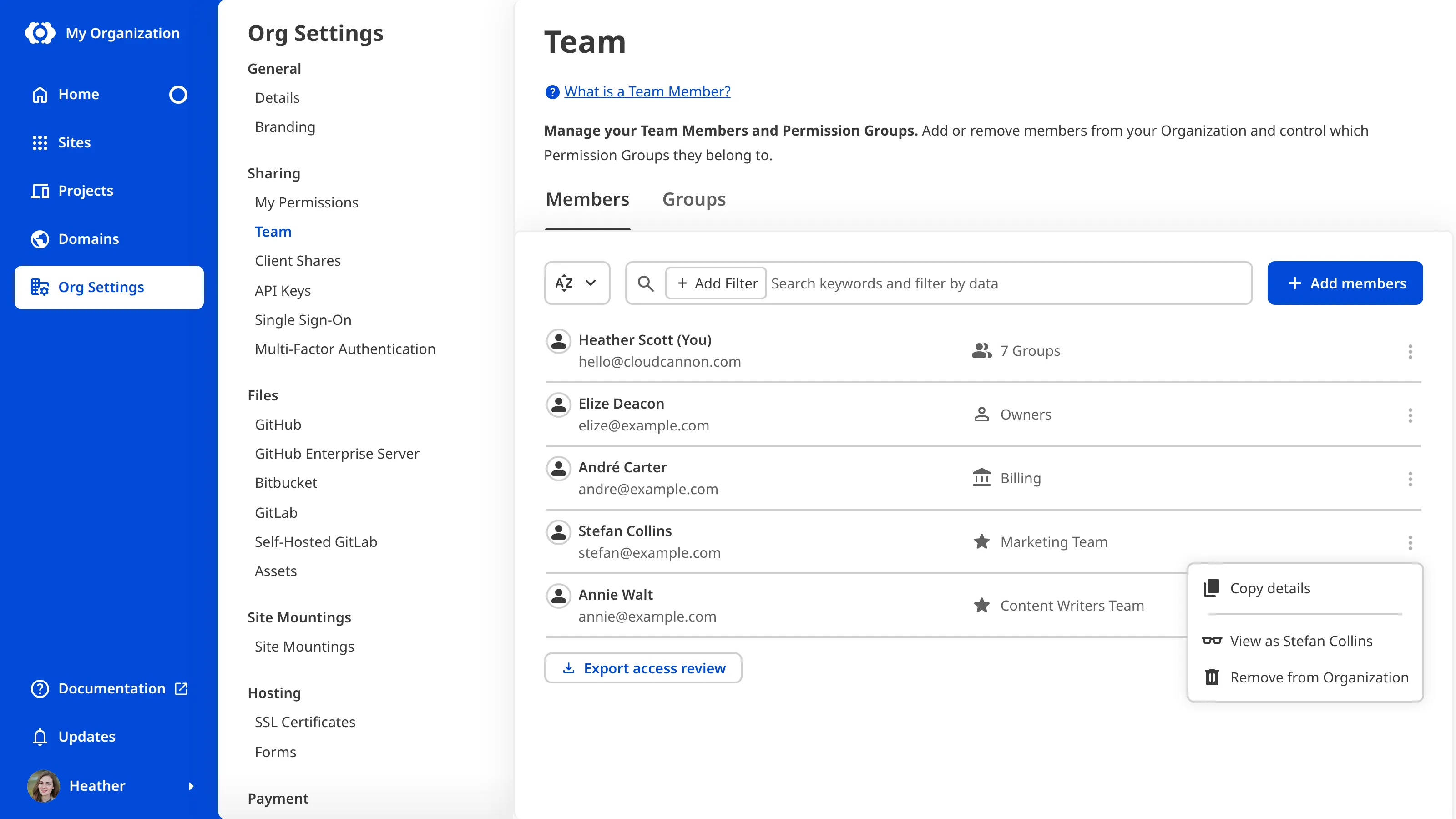Screen dimensions: 1456x819
Task: Open My Permissions settings
Action: 306,202
